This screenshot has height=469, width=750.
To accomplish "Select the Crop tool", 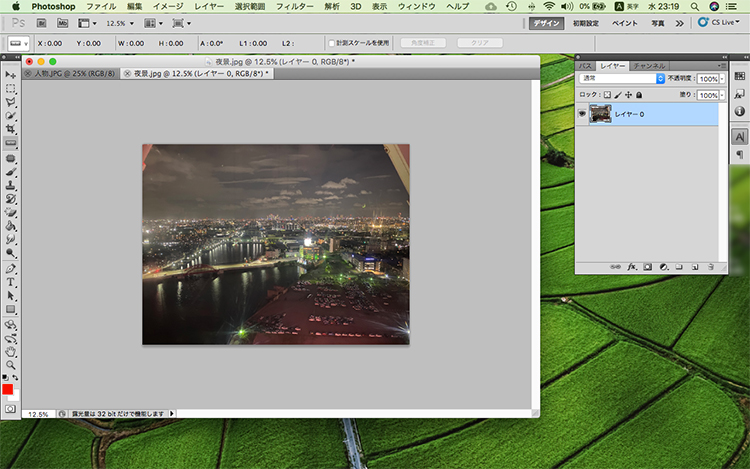I will tap(11, 129).
